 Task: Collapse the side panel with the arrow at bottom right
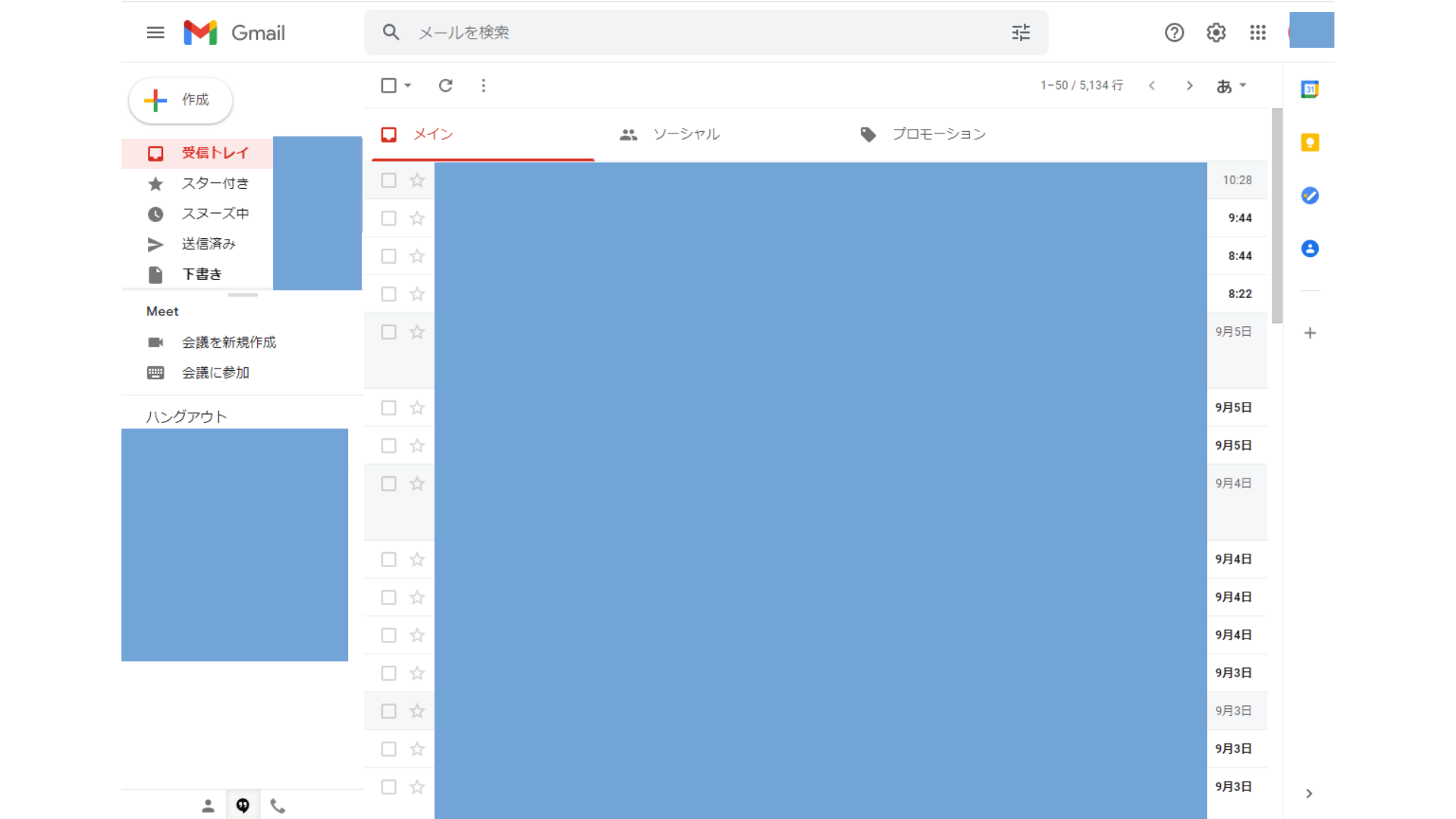tap(1309, 793)
